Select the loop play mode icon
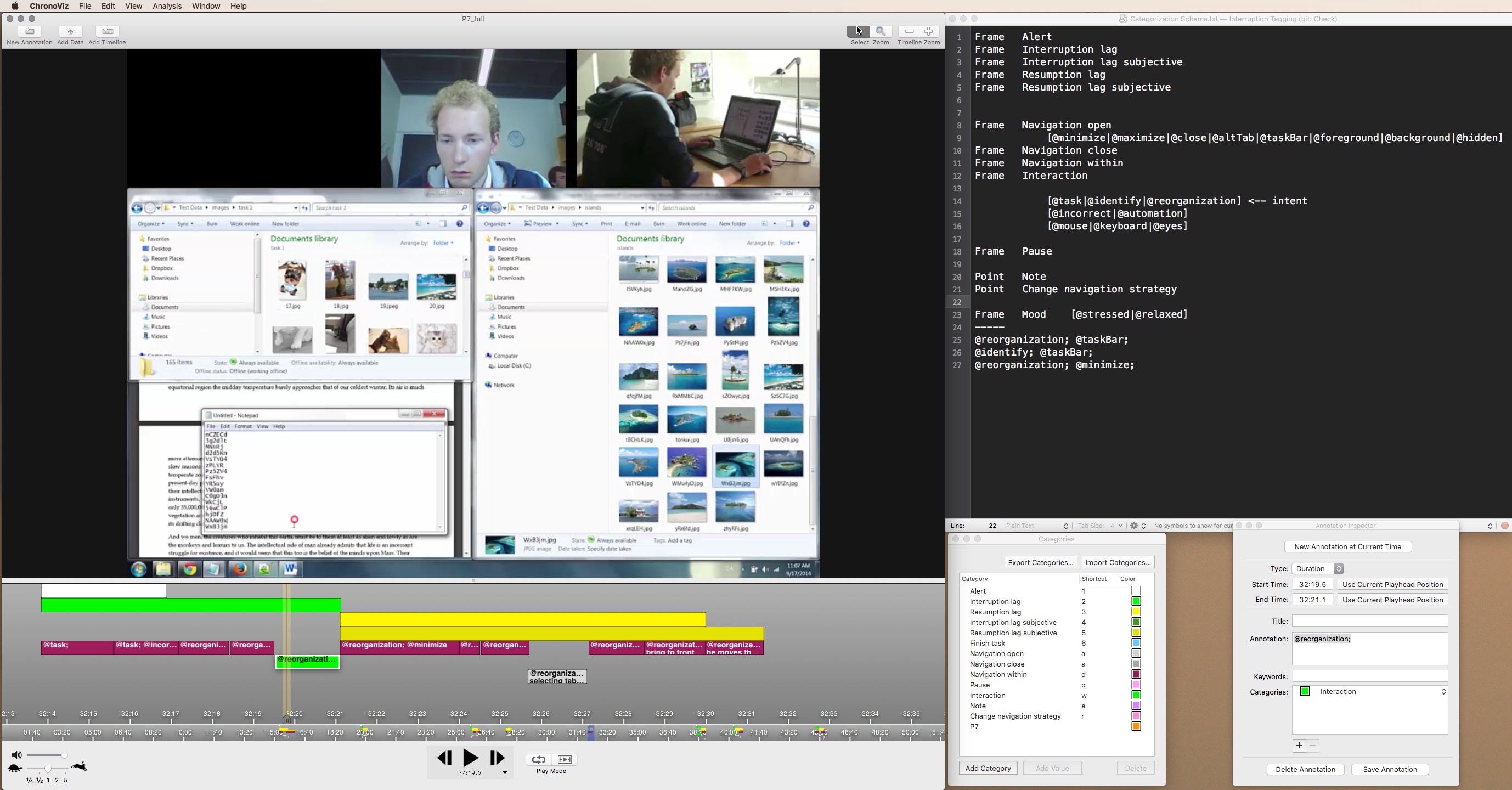This screenshot has width=1512, height=790. tap(538, 759)
